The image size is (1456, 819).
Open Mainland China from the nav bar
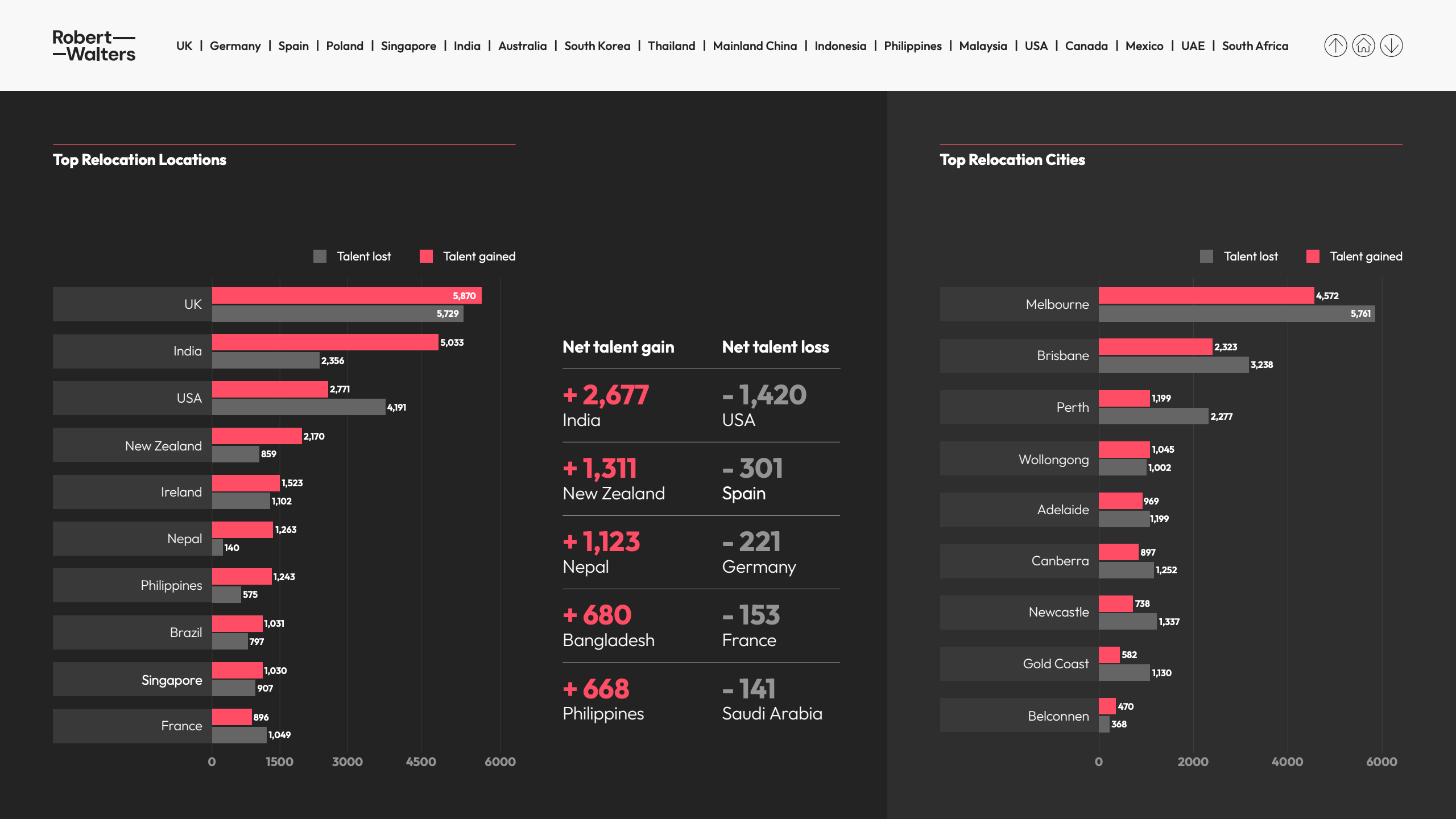click(x=755, y=46)
